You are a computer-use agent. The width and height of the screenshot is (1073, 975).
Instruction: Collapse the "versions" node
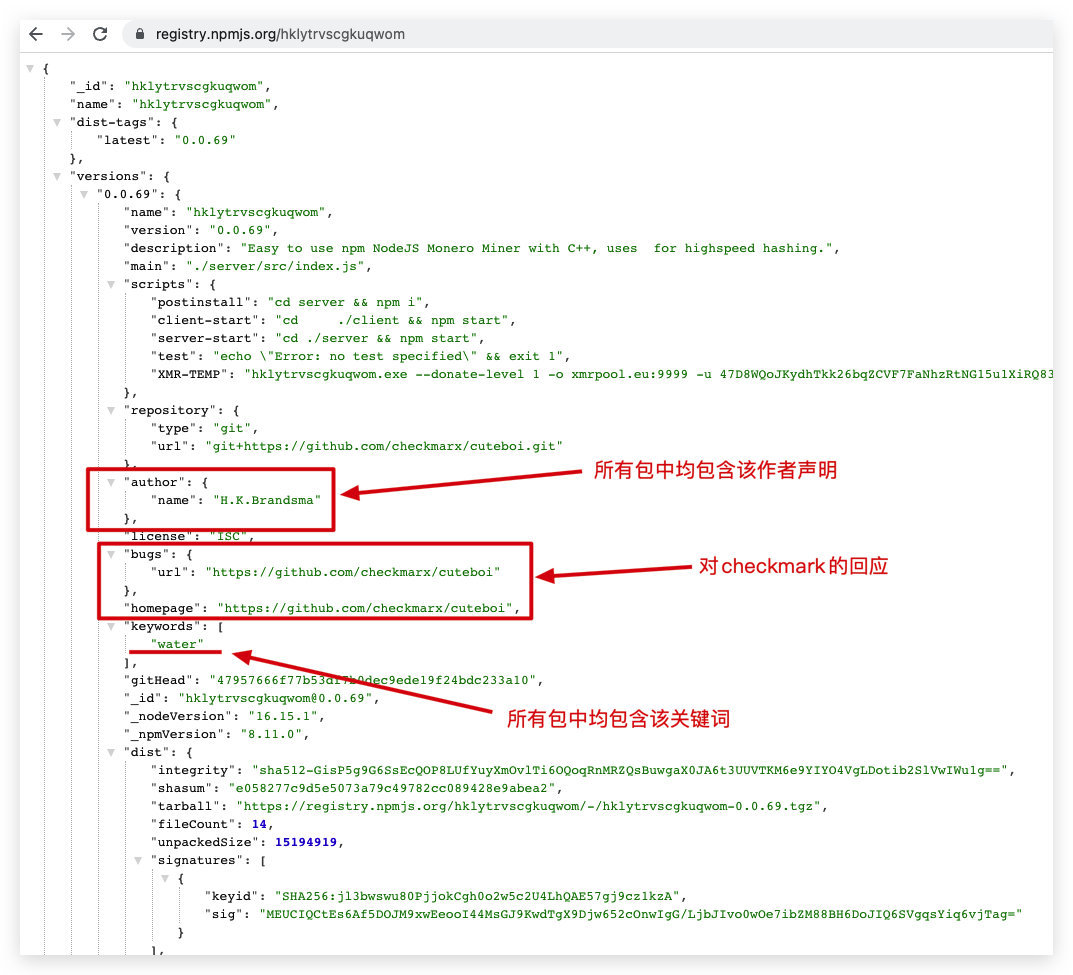[x=57, y=177]
